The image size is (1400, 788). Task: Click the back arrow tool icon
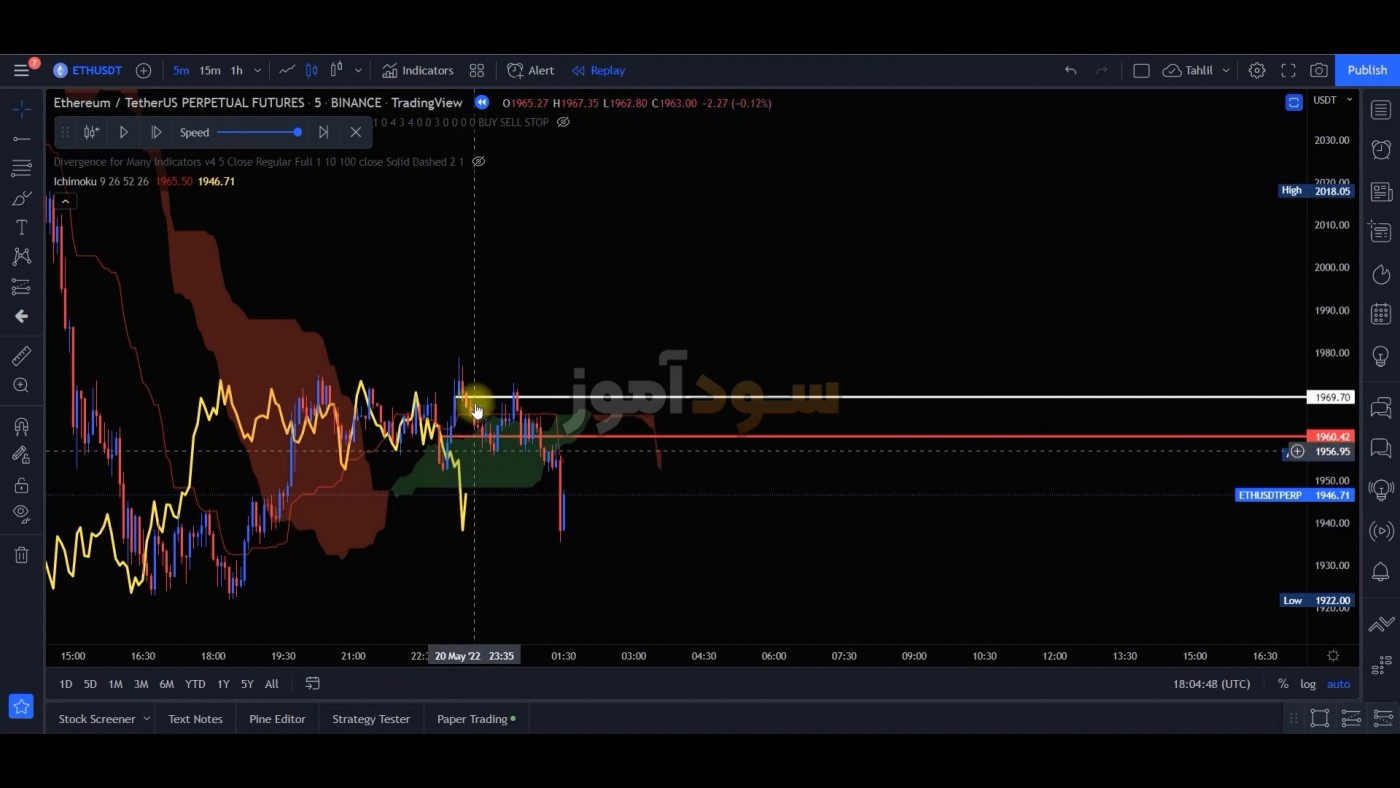pos(21,316)
